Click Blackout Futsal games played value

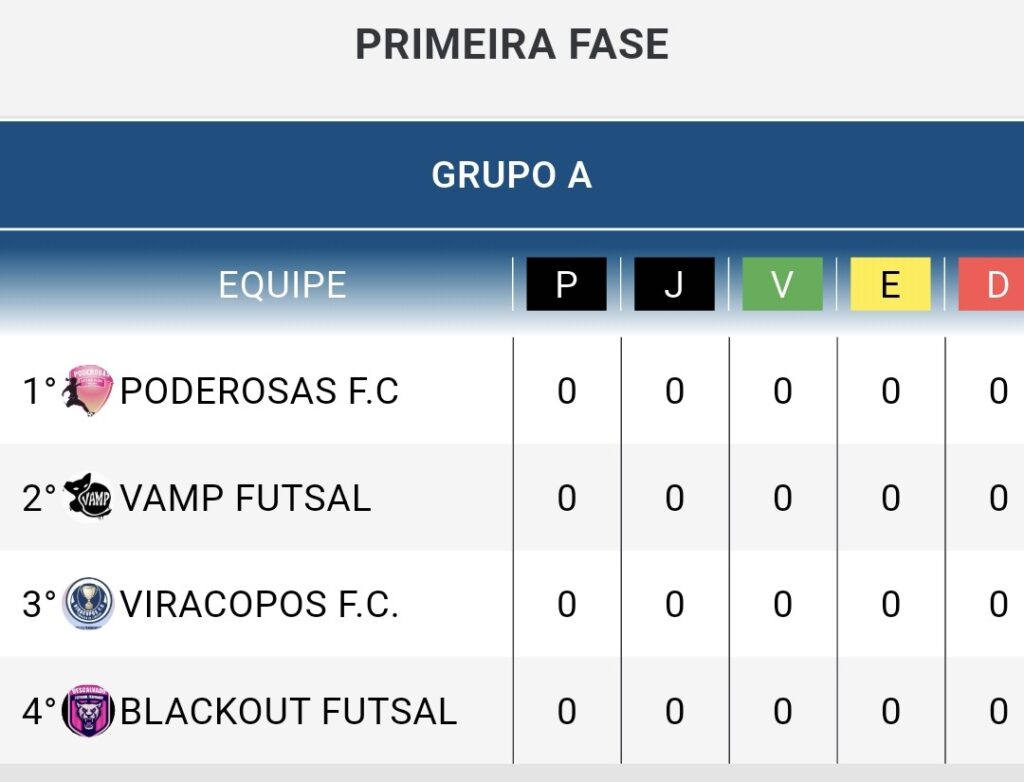[x=675, y=711]
